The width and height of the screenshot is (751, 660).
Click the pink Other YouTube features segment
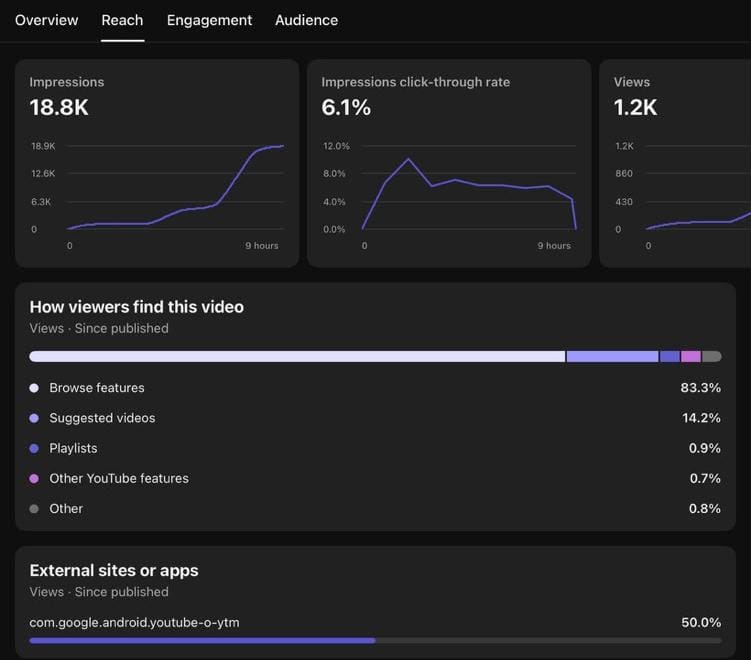pyautogui.click(x=691, y=356)
